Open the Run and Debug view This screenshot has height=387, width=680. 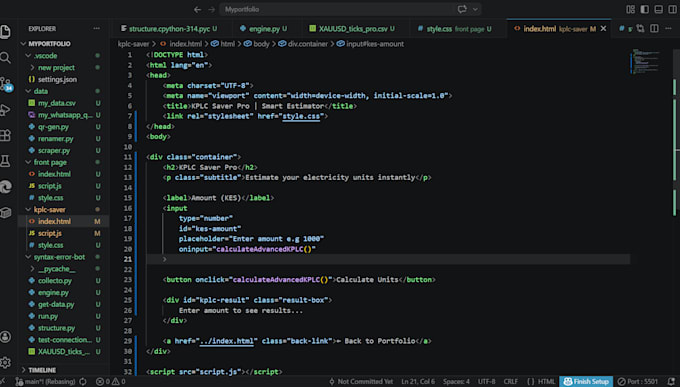[5, 110]
